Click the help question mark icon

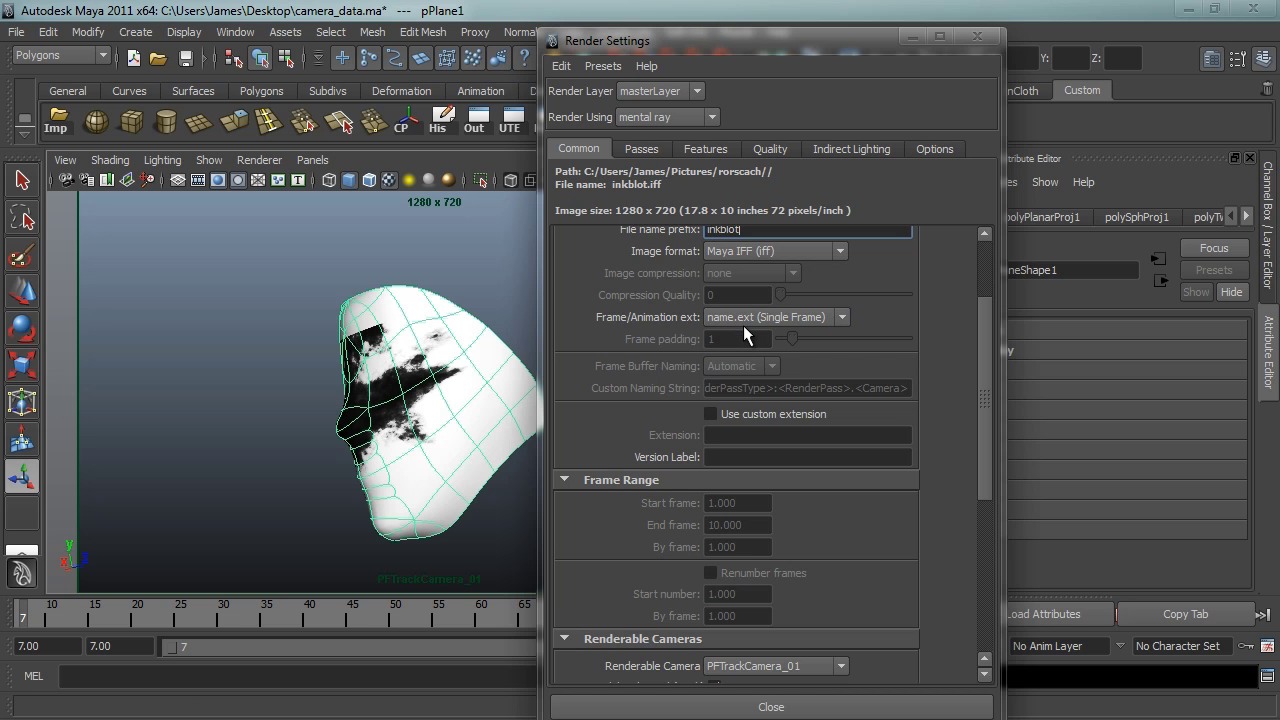(x=523, y=58)
